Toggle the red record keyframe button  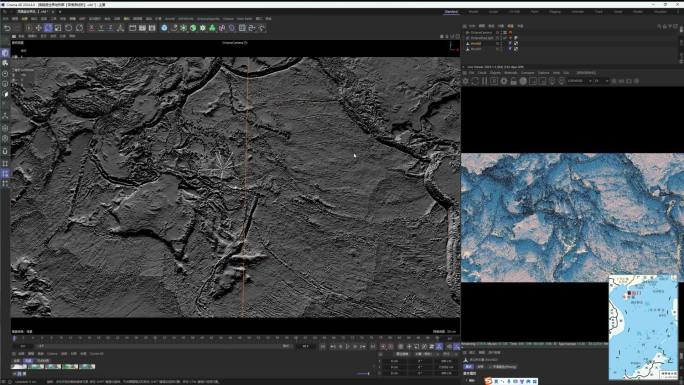click(x=383, y=346)
